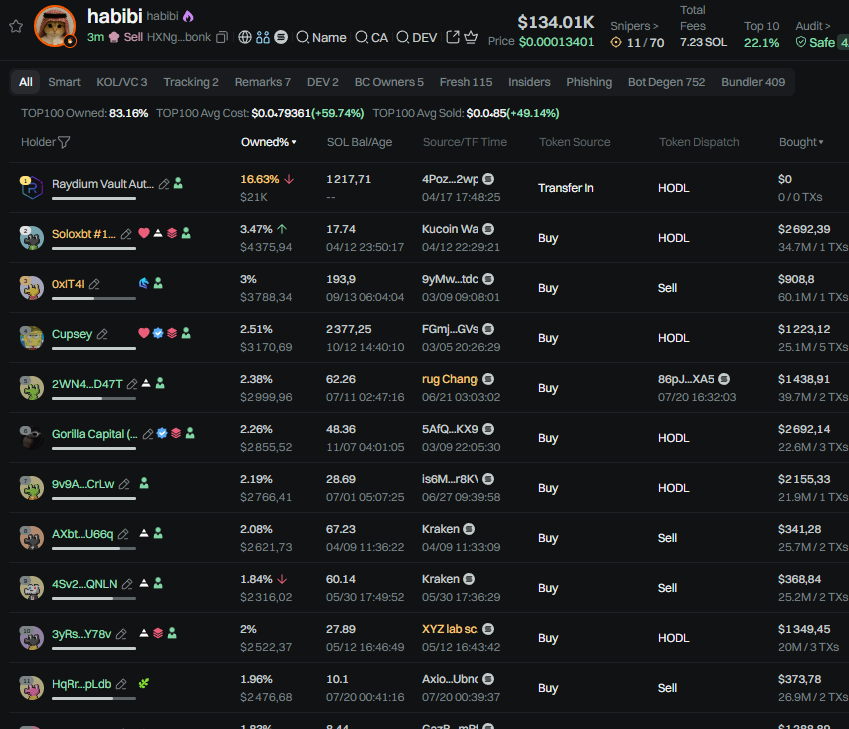Edit remark for 0xIT4l holder
The image size is (849, 729).
click(x=94, y=284)
